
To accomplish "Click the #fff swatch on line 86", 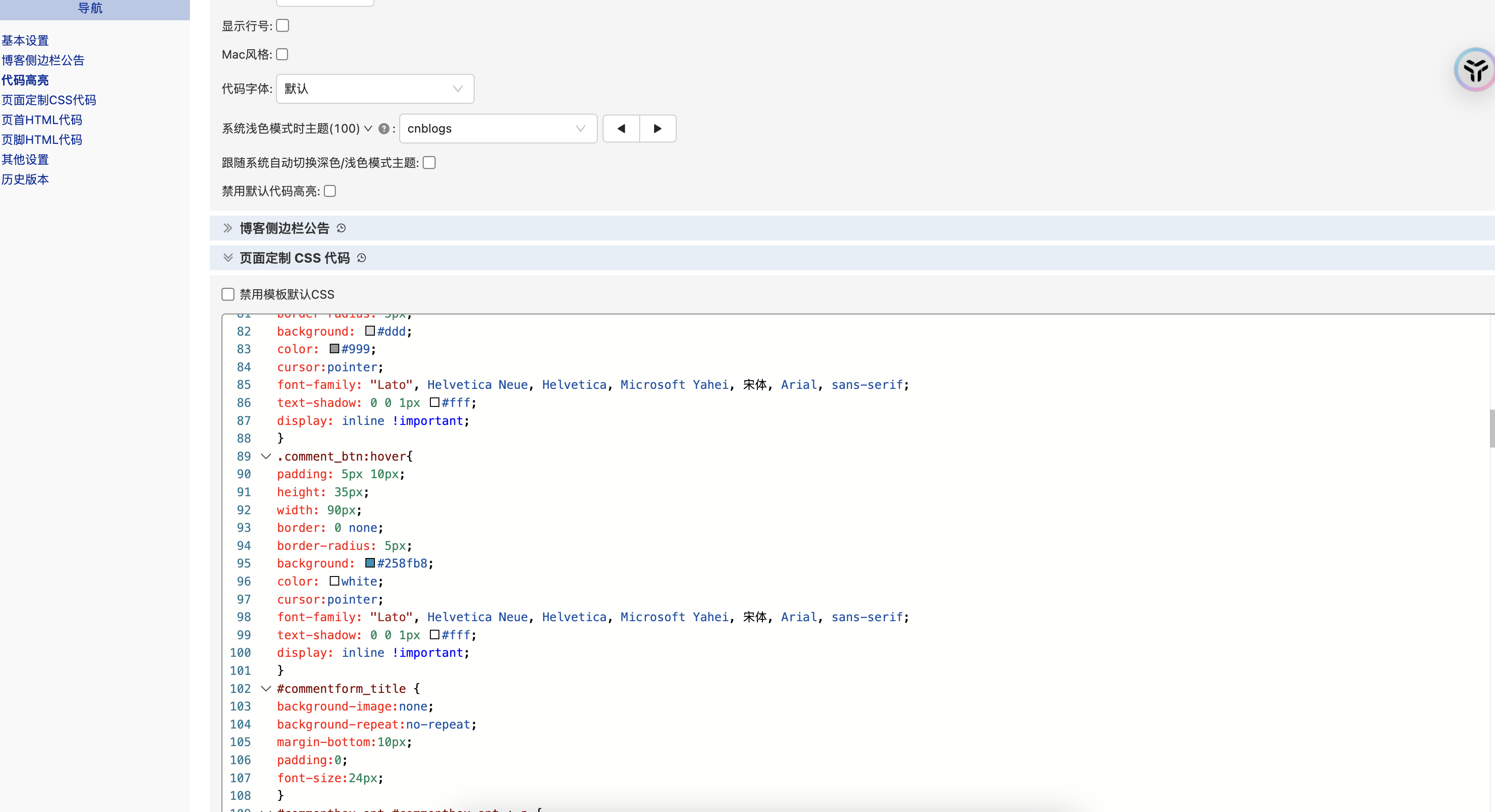I will [435, 401].
